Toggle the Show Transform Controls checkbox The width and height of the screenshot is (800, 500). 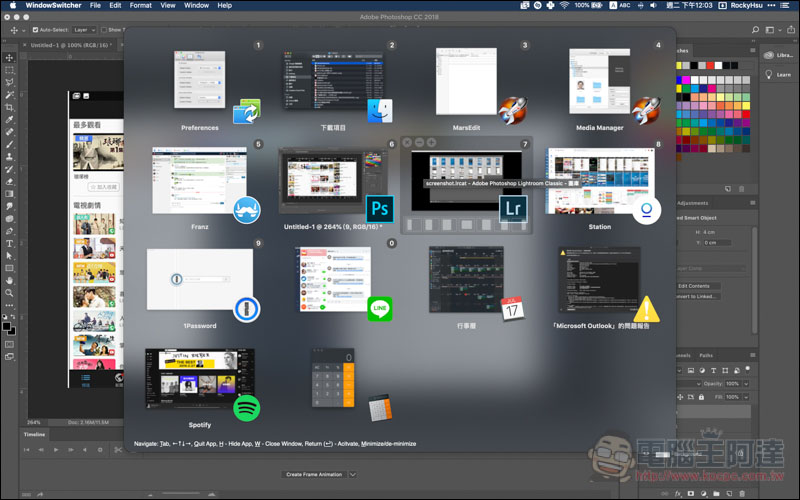tap(104, 30)
